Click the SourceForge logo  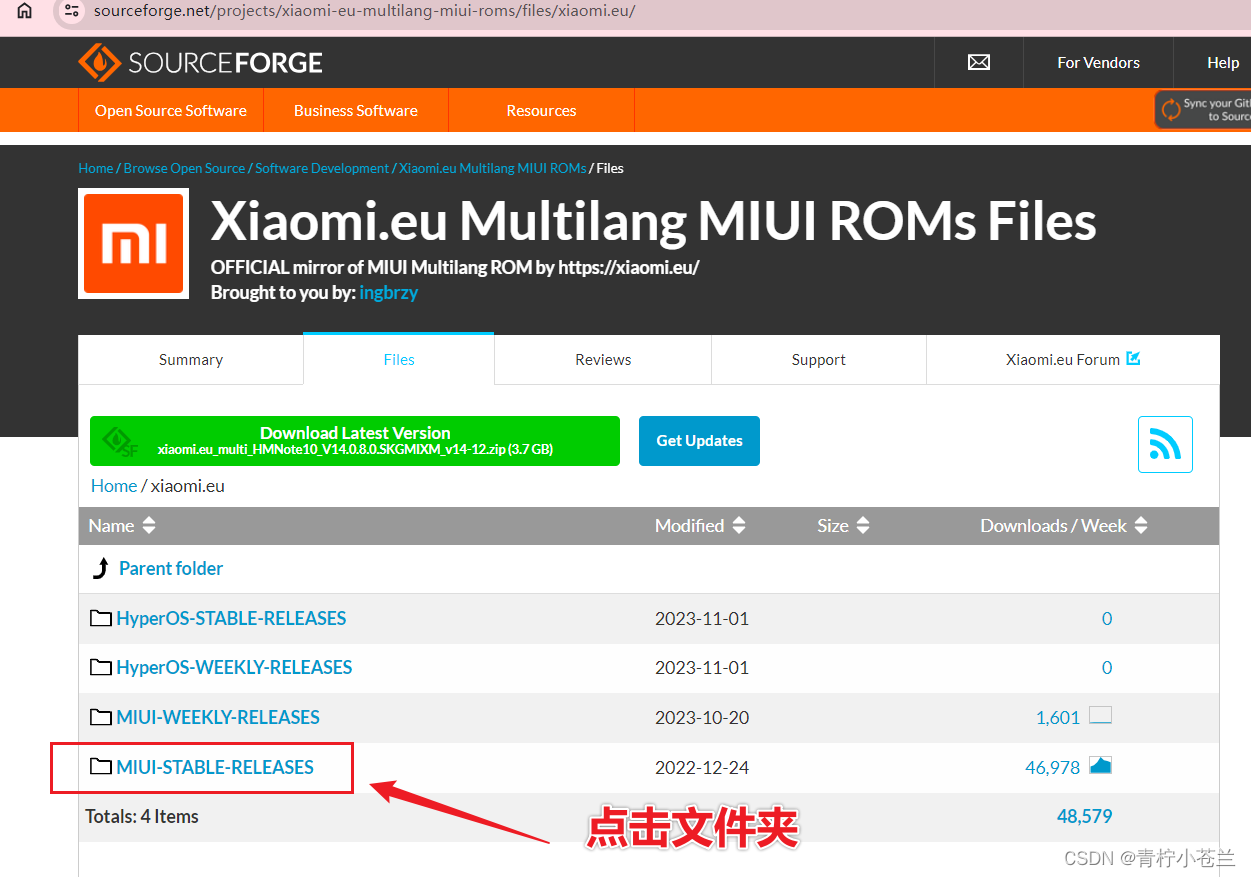pyautogui.click(x=200, y=63)
